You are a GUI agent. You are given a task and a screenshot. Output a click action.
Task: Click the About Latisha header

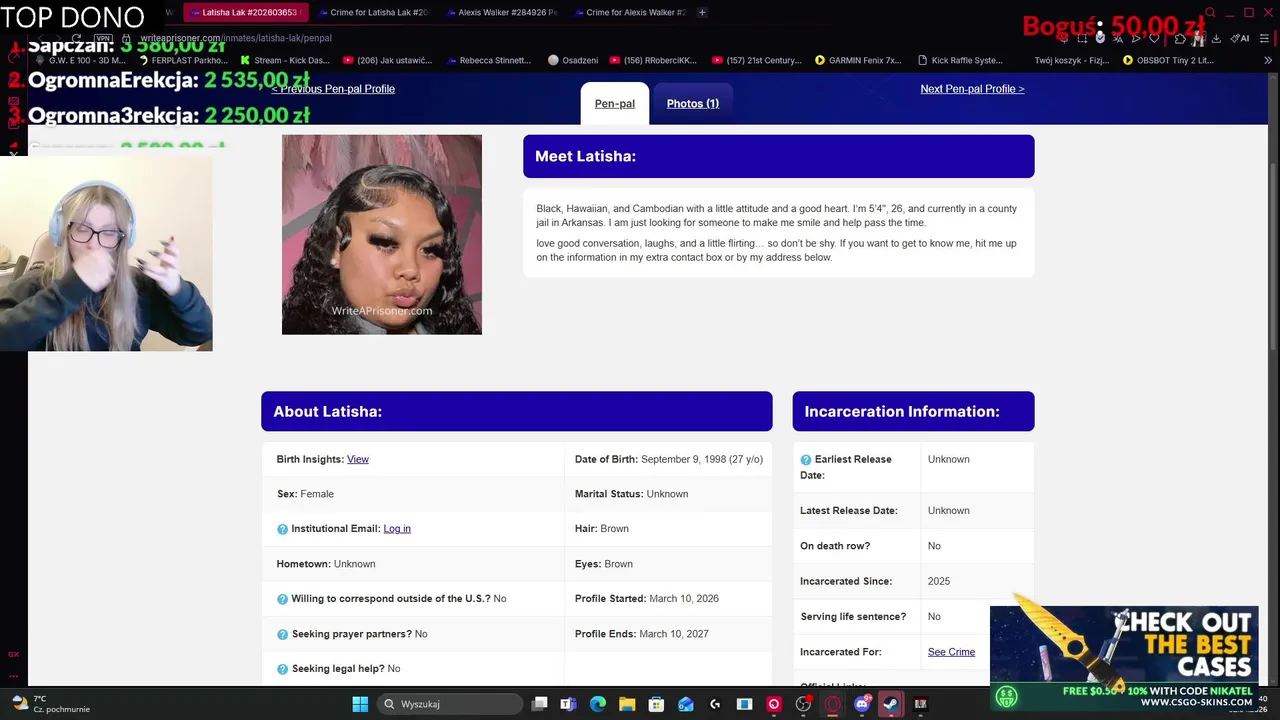(516, 411)
